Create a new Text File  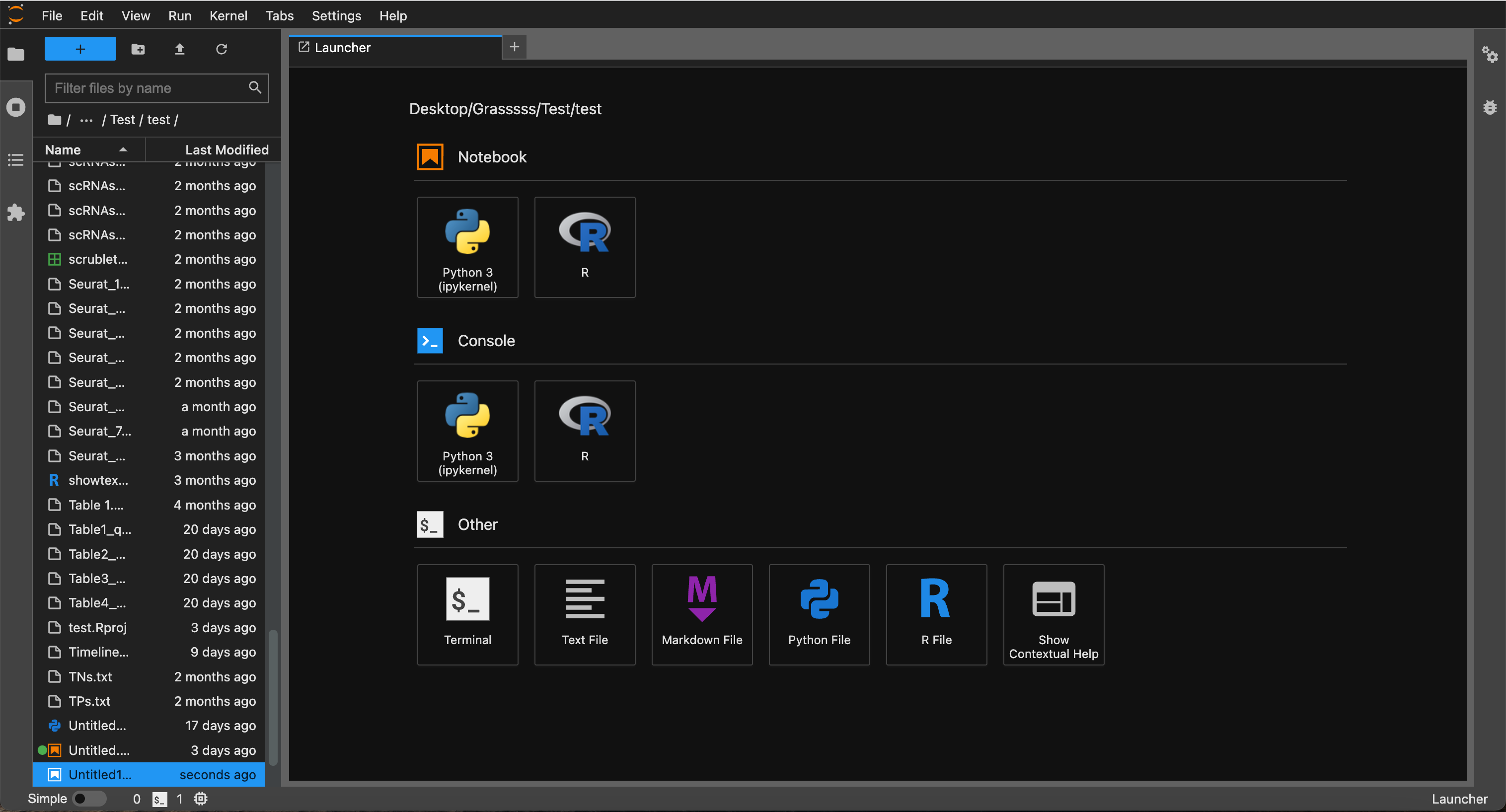585,614
